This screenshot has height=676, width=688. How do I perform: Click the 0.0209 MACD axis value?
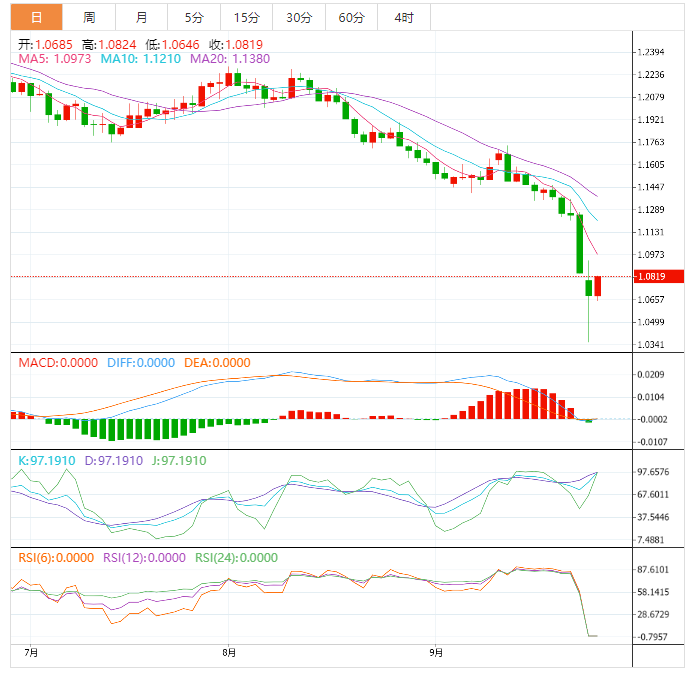pyautogui.click(x=651, y=375)
